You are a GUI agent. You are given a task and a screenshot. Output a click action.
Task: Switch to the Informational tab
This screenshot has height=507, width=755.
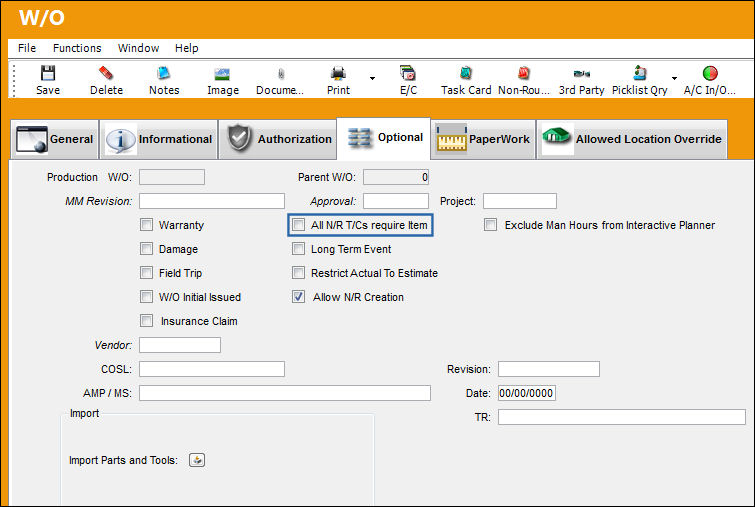159,139
